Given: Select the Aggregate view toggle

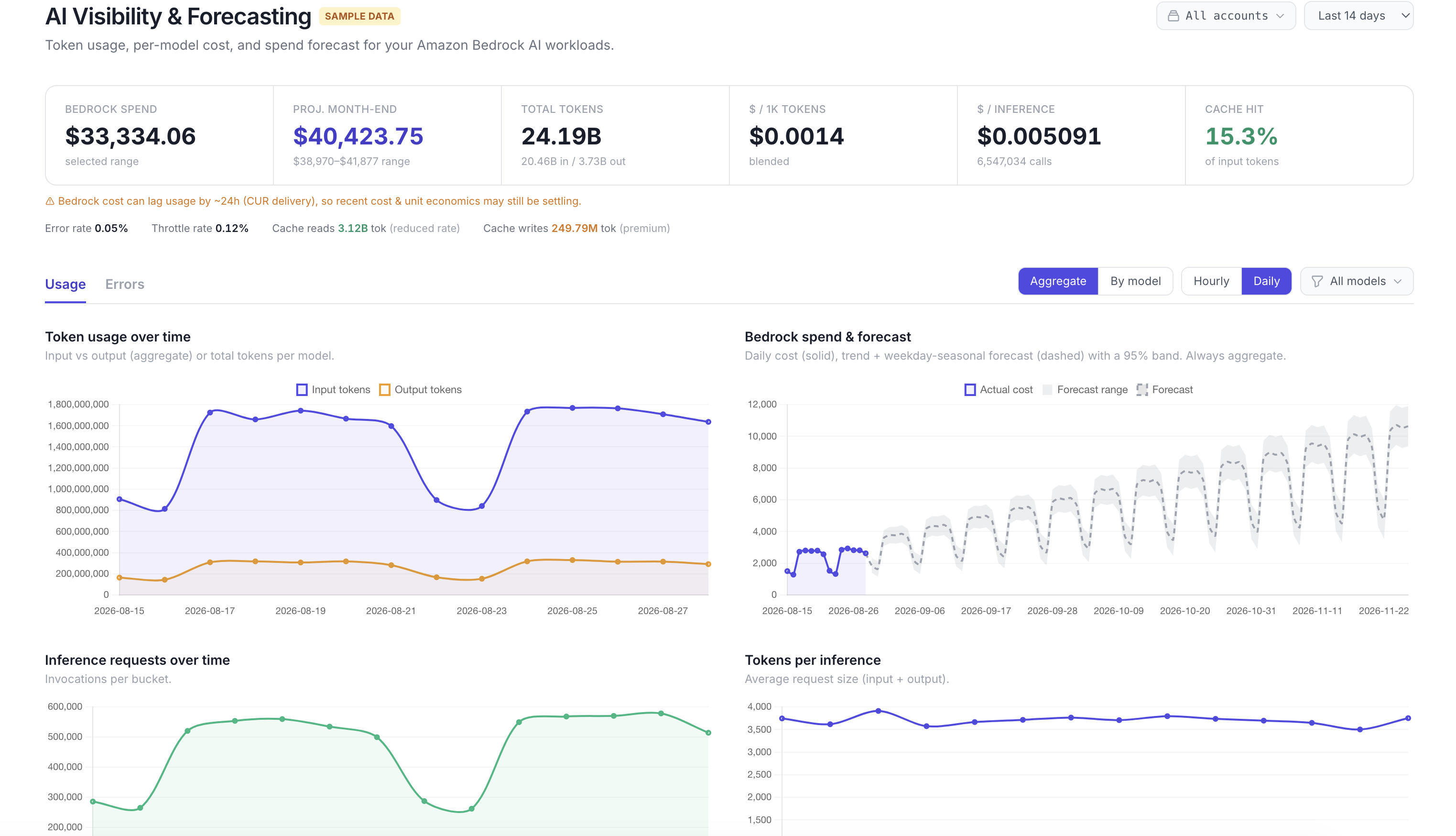Looking at the screenshot, I should point(1058,281).
